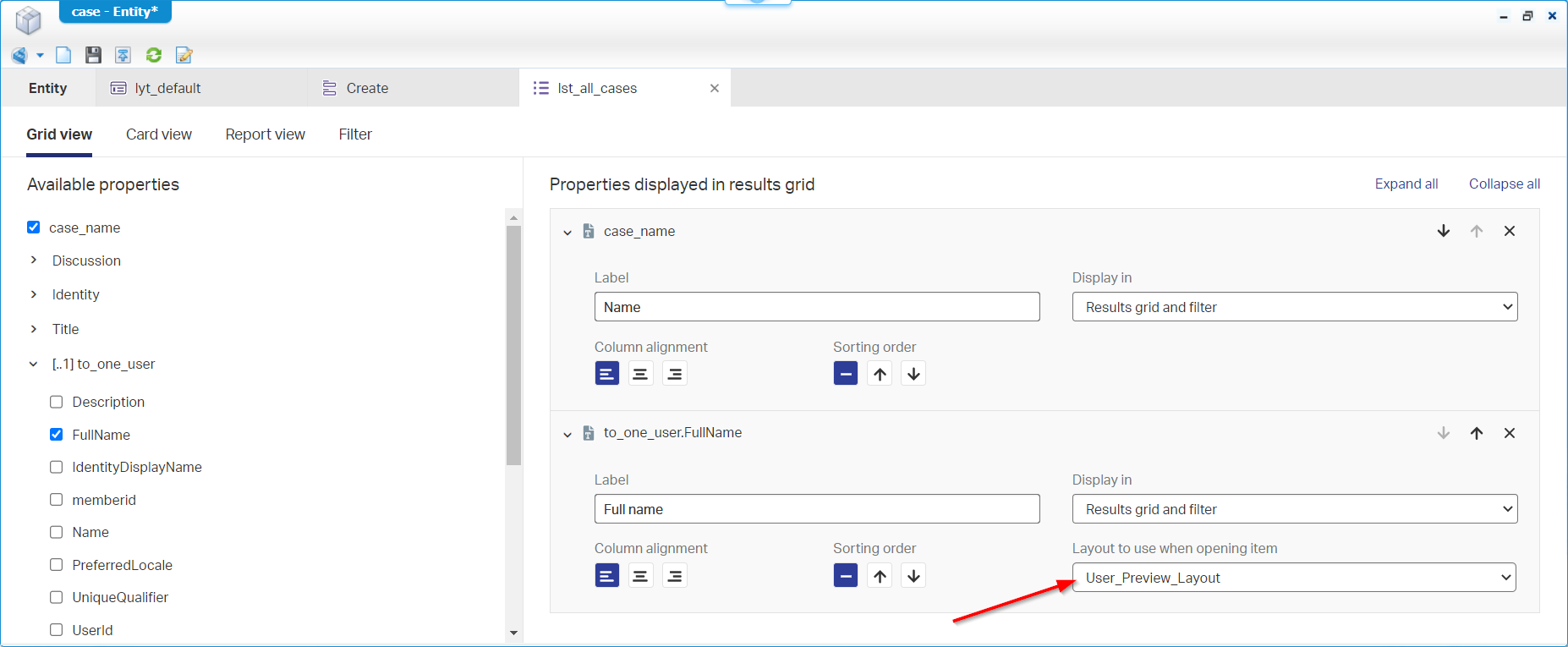The width and height of the screenshot is (1568, 647).
Task: Set descending sort order for to_one_user.FullName
Action: [913, 576]
